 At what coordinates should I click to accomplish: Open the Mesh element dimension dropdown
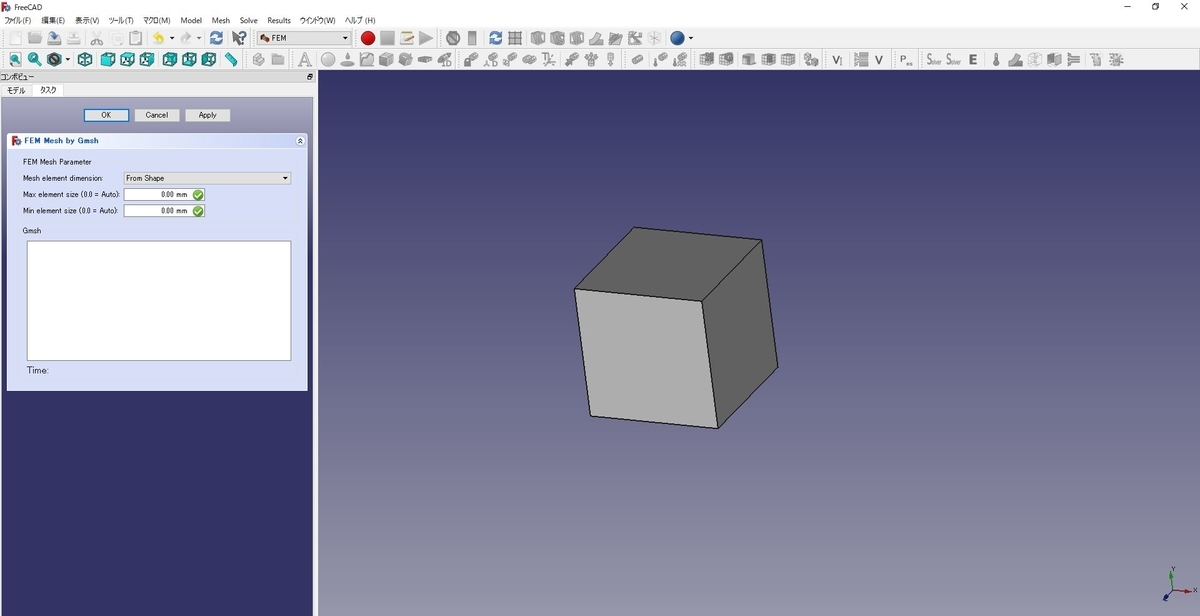pyautogui.click(x=207, y=178)
